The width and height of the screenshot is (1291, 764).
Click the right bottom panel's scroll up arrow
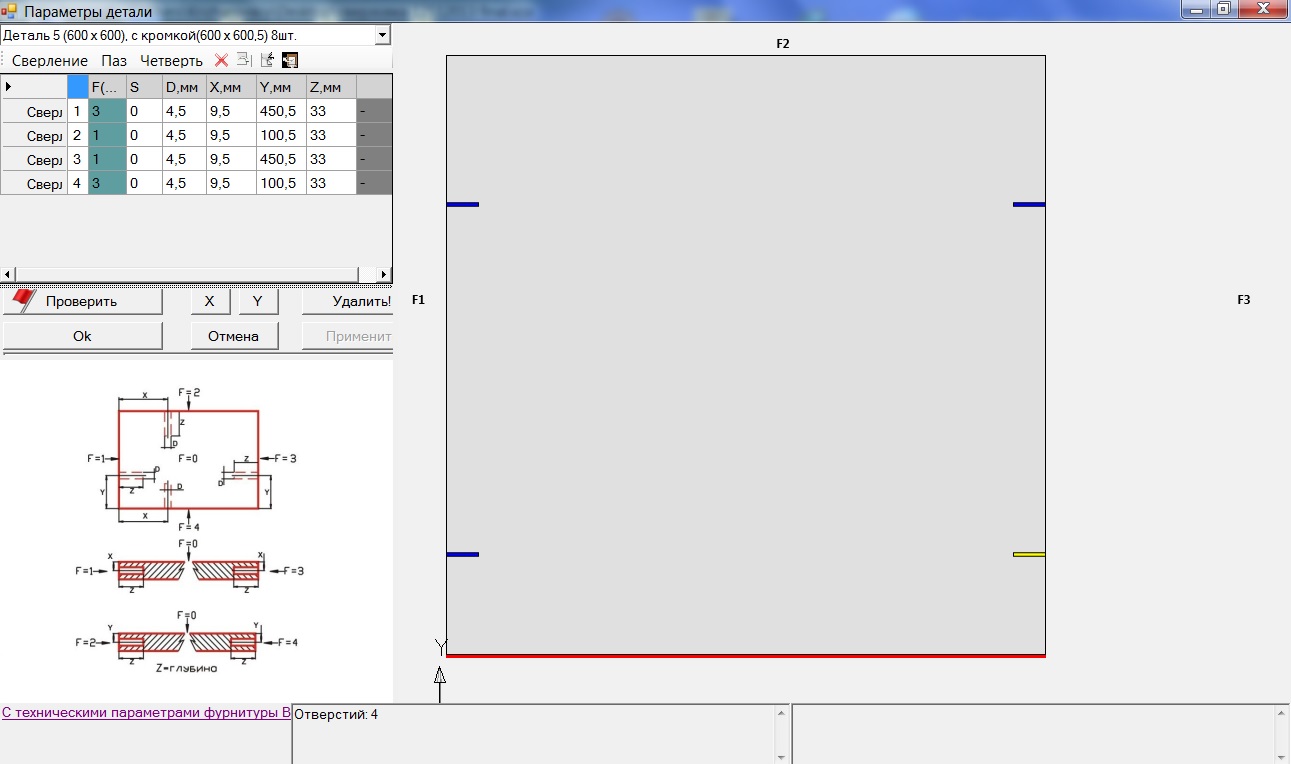tap(1281, 714)
